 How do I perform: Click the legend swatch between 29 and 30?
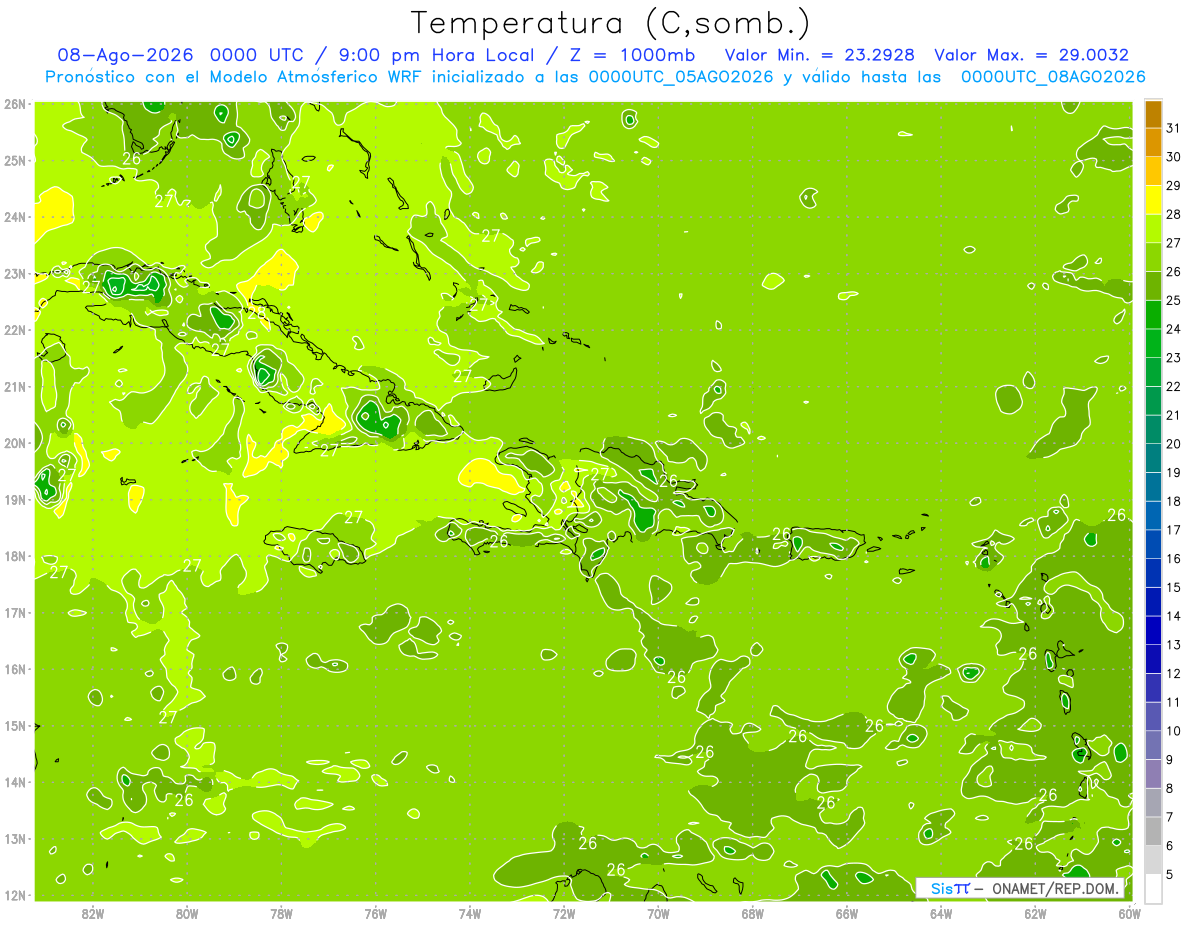coord(1153,171)
